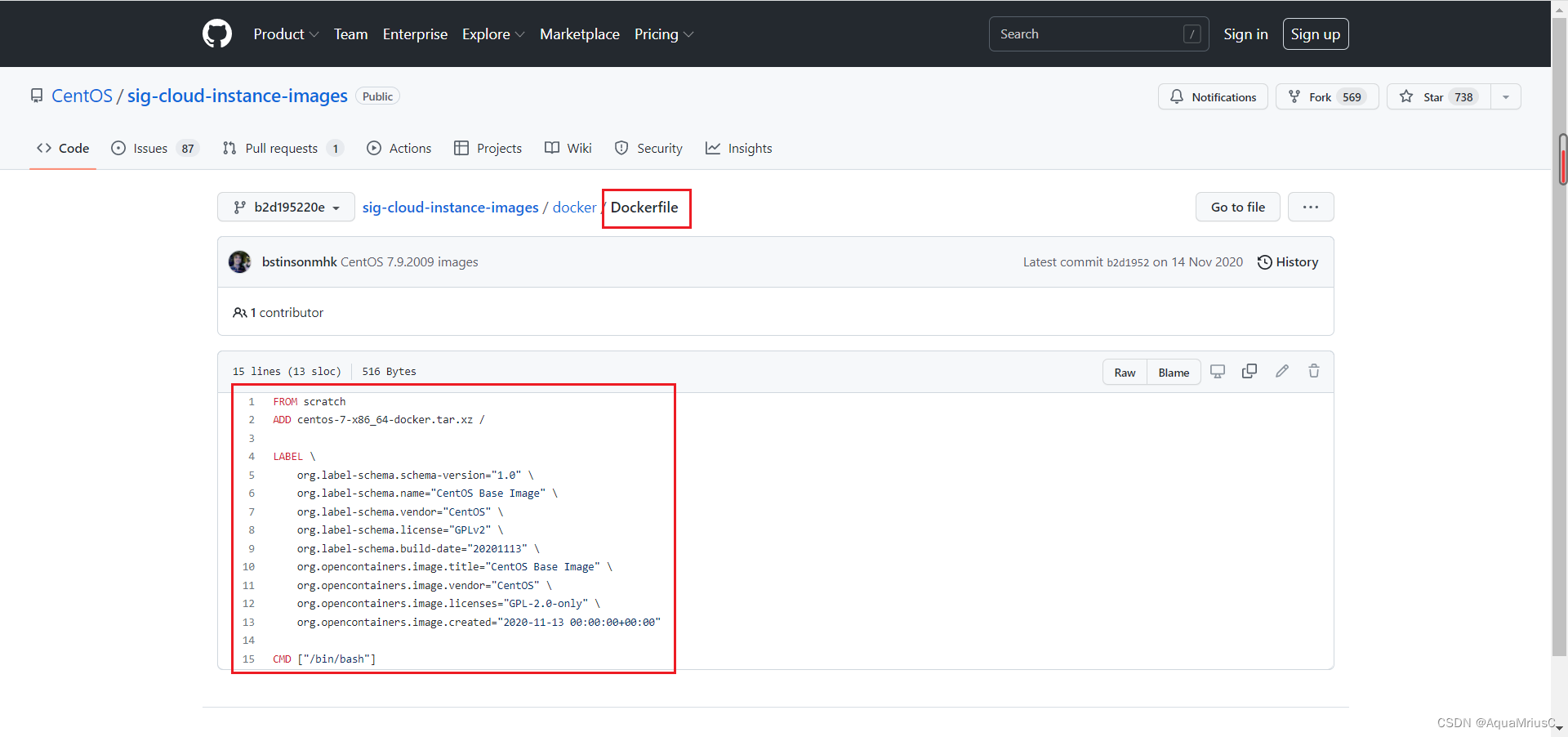The height and width of the screenshot is (737, 1568).
Task: Open the Product dropdown menu
Action: pos(286,34)
